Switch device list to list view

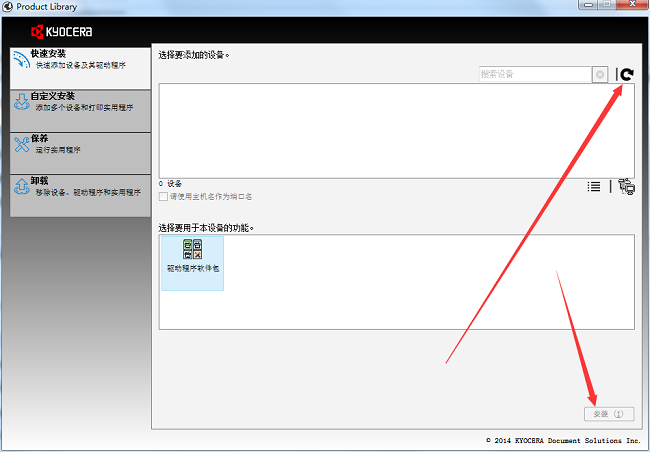click(x=594, y=187)
